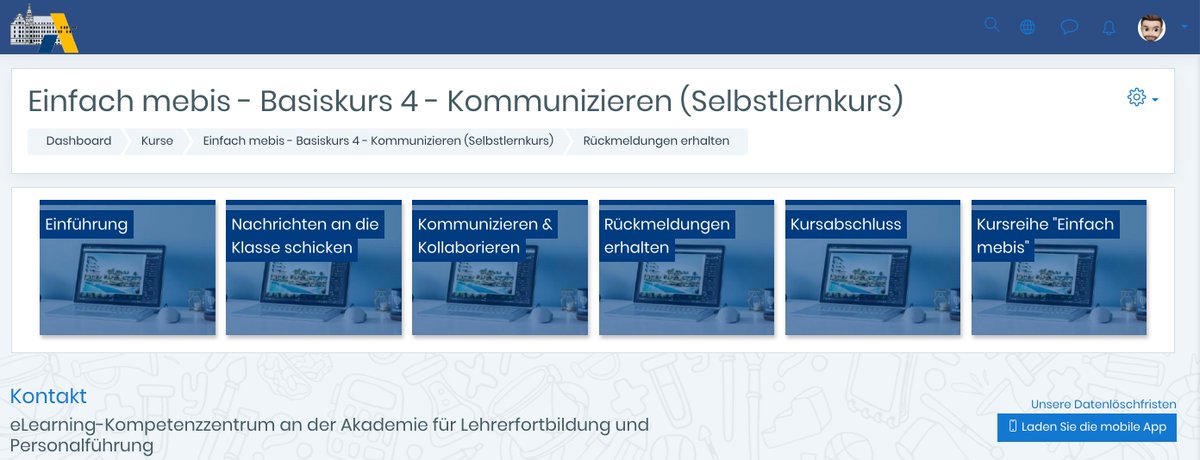Click the course title heading
Image resolution: width=1200 pixels, height=460 pixels.
(x=466, y=100)
